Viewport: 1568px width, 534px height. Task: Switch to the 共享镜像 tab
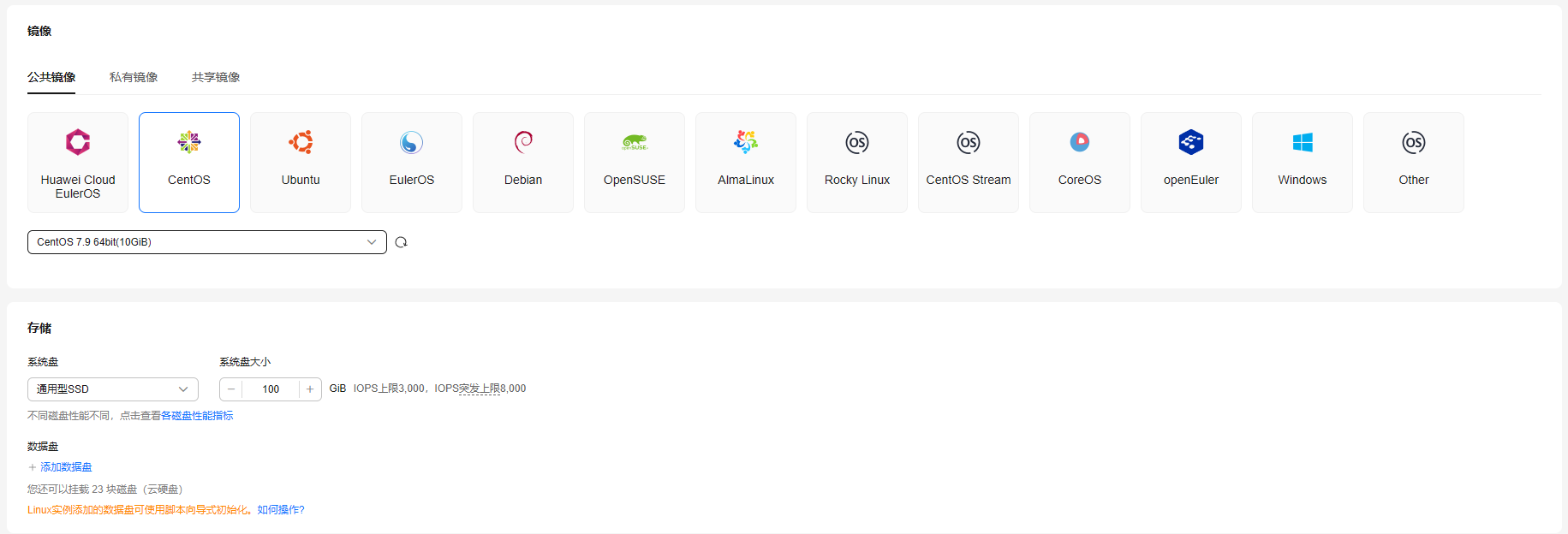pos(216,77)
